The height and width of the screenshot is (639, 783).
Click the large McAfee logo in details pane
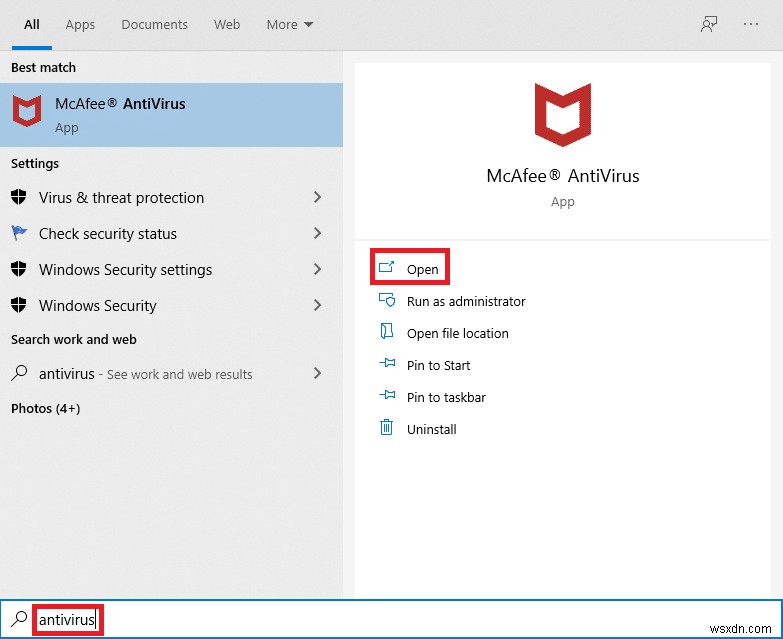pos(563,115)
